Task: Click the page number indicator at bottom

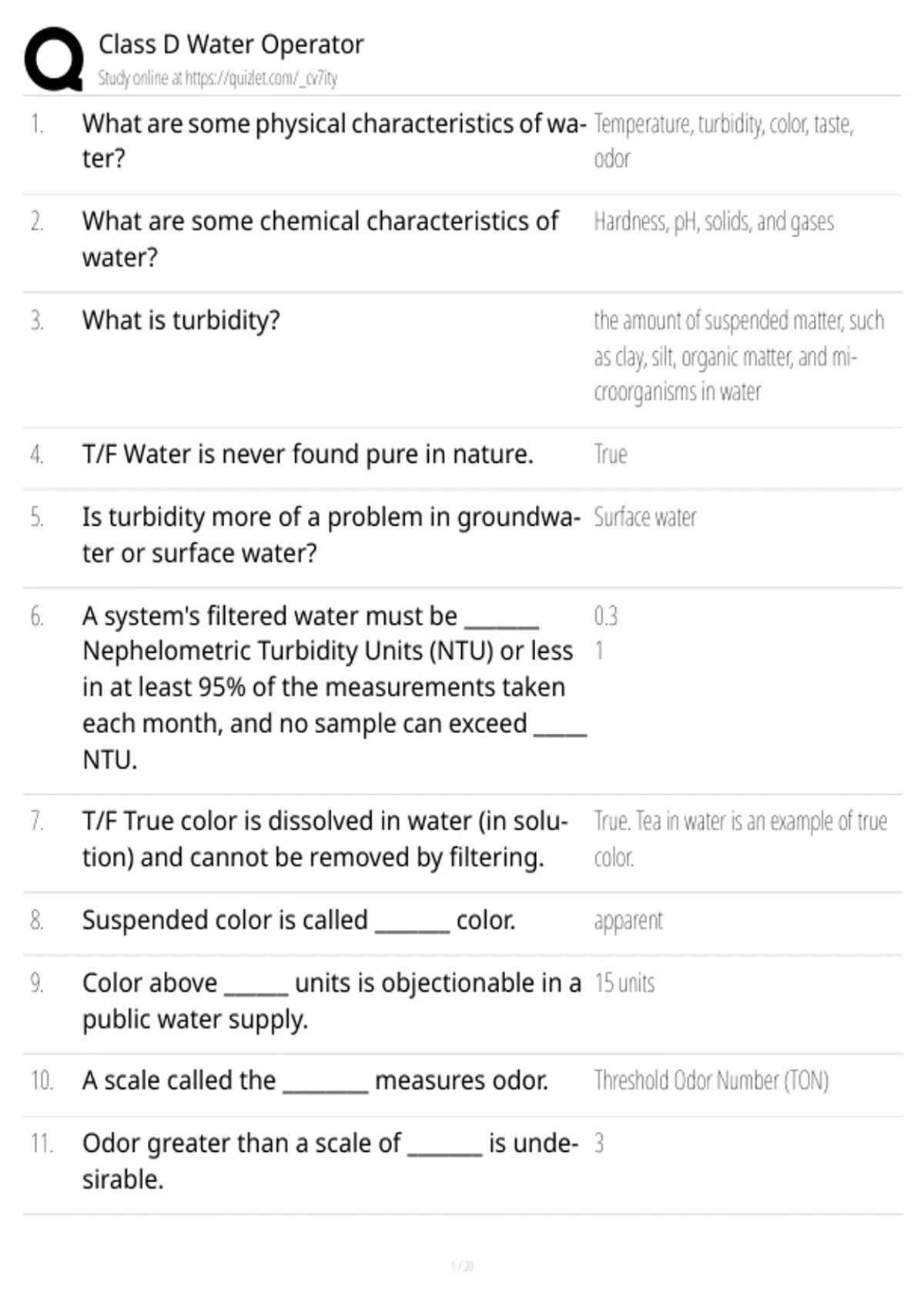Action: pyautogui.click(x=462, y=1266)
